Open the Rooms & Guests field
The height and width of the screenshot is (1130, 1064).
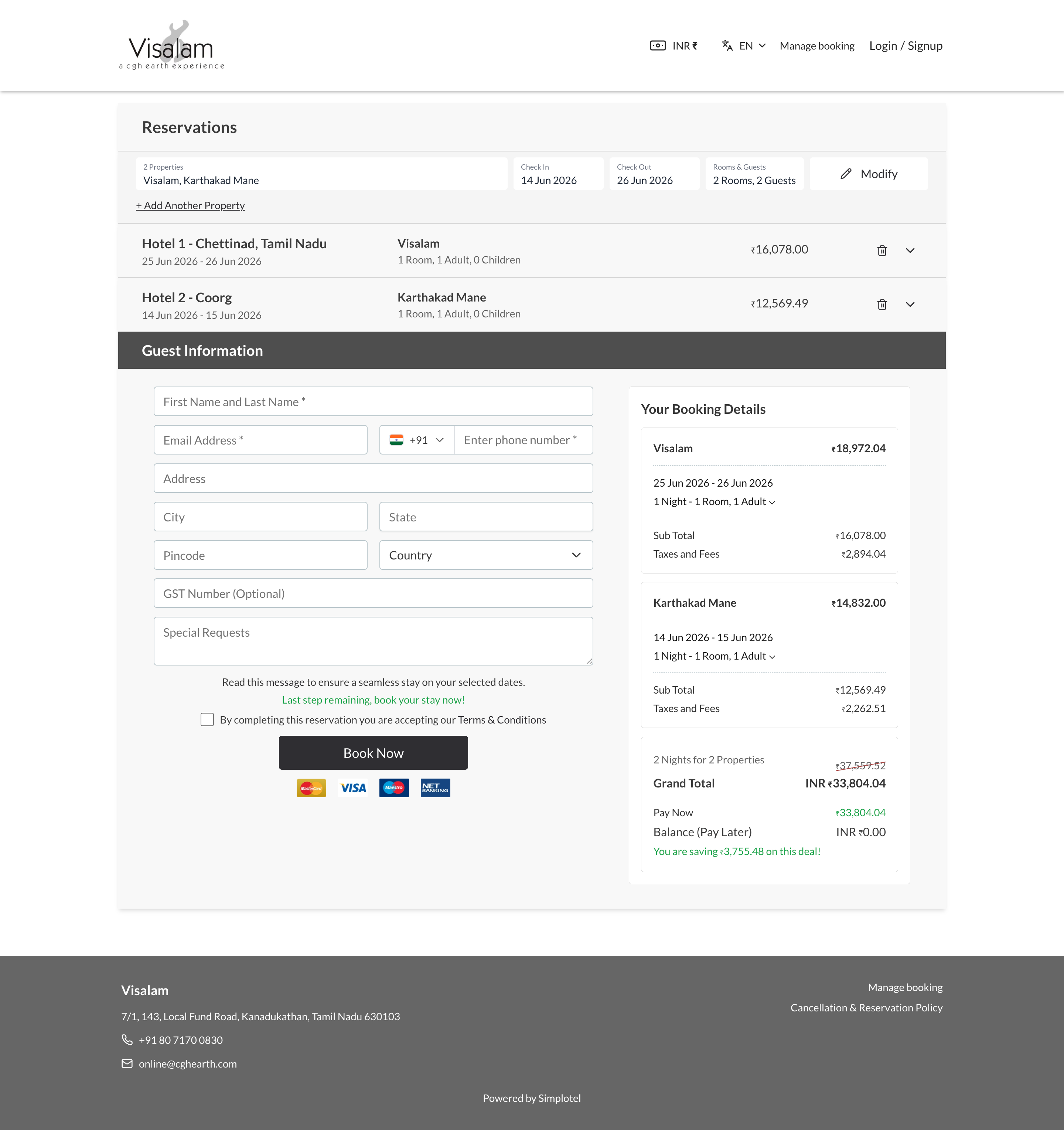click(754, 173)
